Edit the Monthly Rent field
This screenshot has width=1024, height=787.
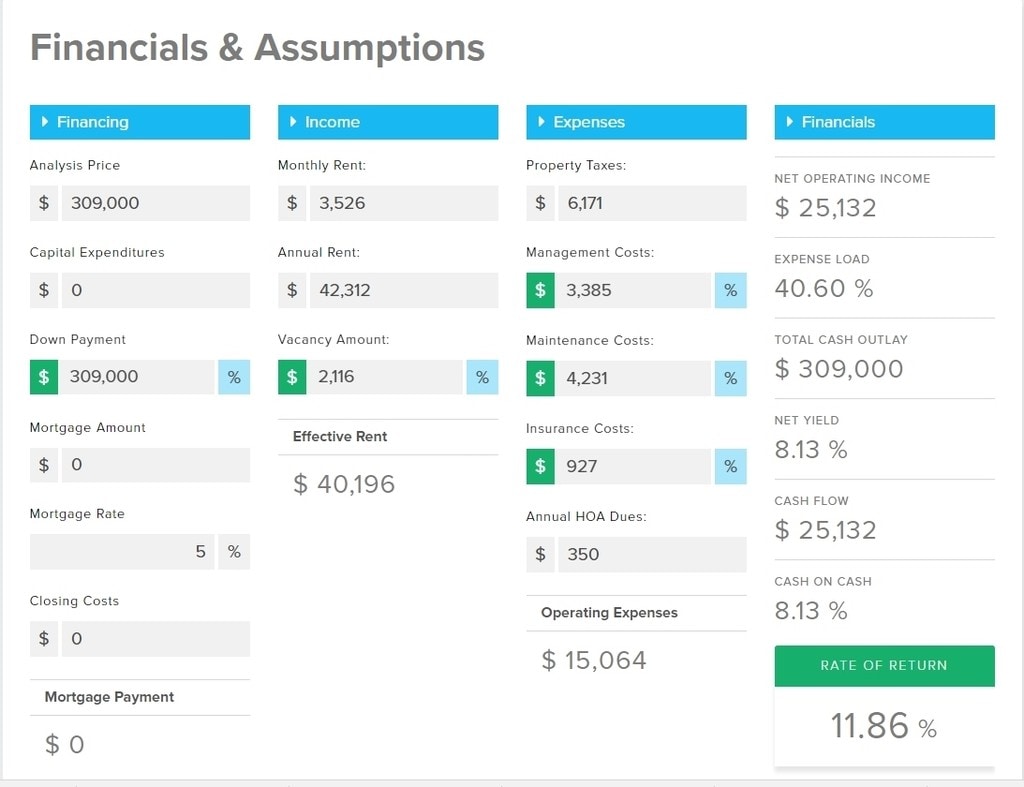pos(403,203)
